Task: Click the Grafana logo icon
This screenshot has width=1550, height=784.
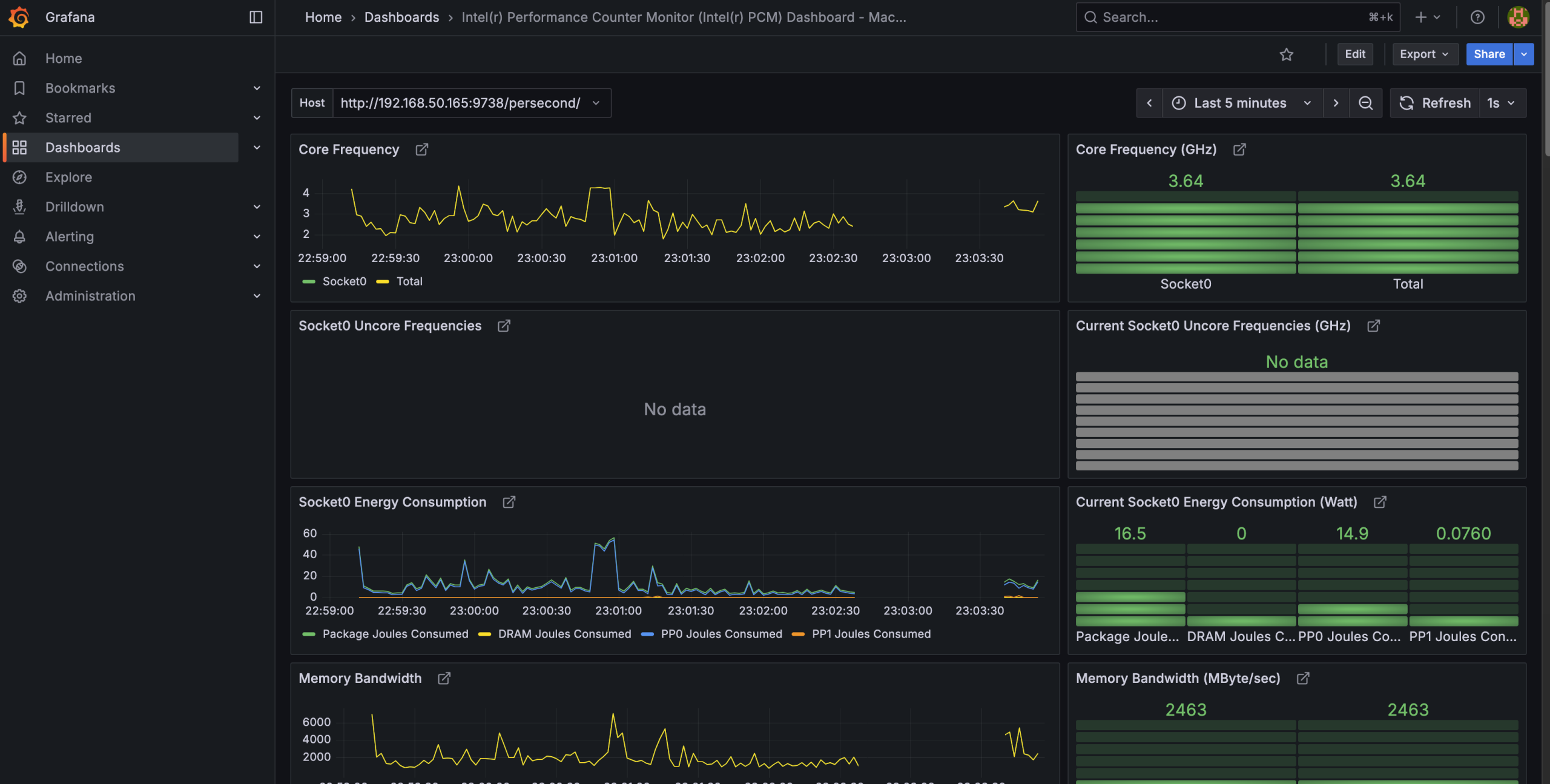Action: pos(19,17)
